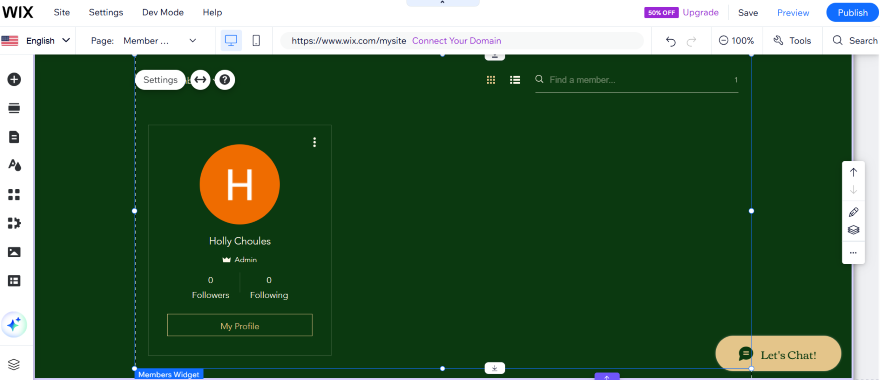Click the layers icon in right toolbar
The image size is (880, 380).
(853, 230)
